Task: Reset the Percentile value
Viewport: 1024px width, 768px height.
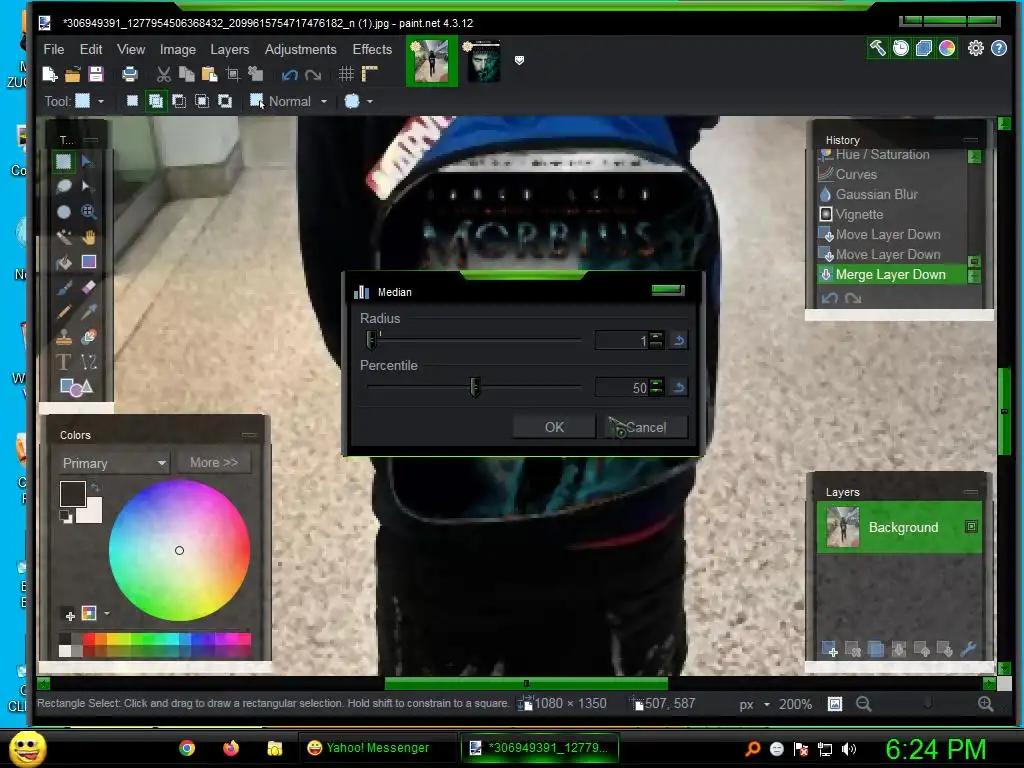Action: pyautogui.click(x=679, y=387)
